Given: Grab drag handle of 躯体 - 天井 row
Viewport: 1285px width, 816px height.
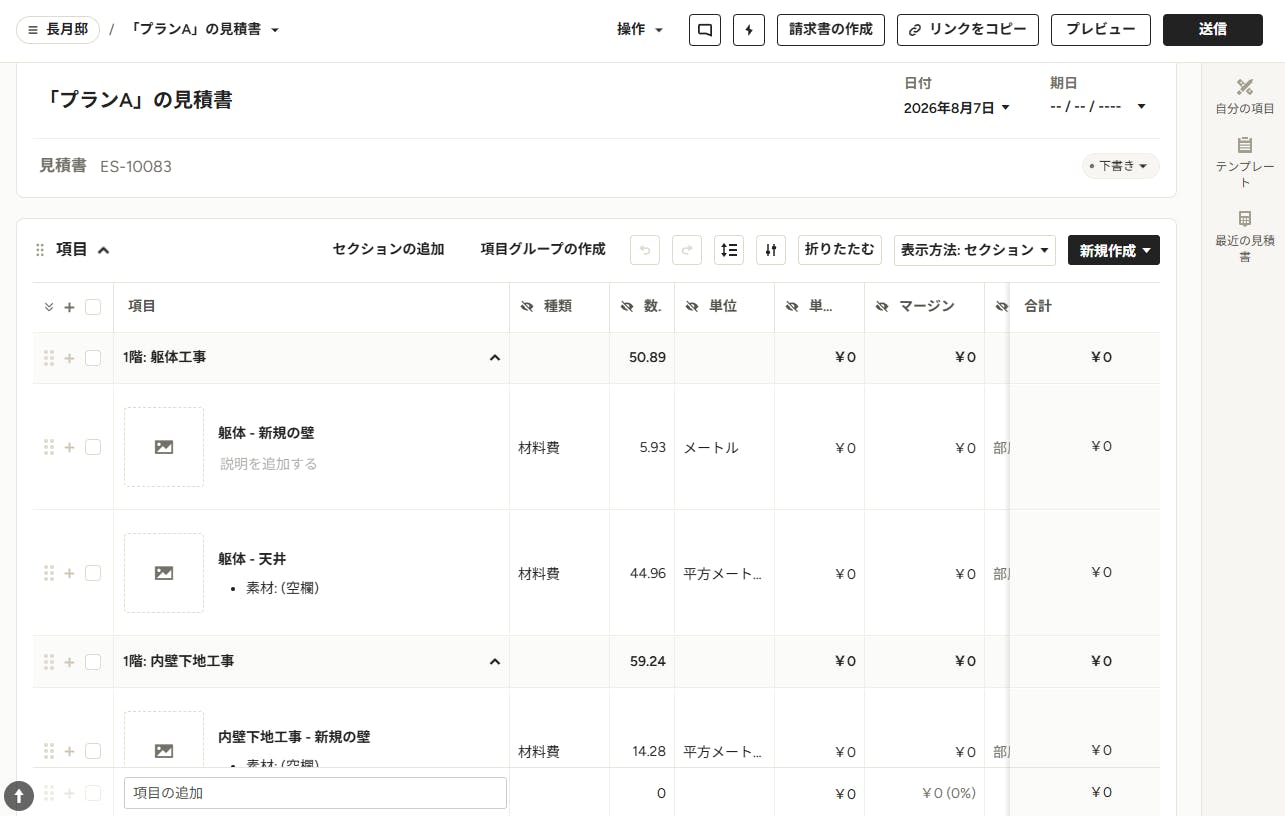Looking at the screenshot, I should coord(49,573).
